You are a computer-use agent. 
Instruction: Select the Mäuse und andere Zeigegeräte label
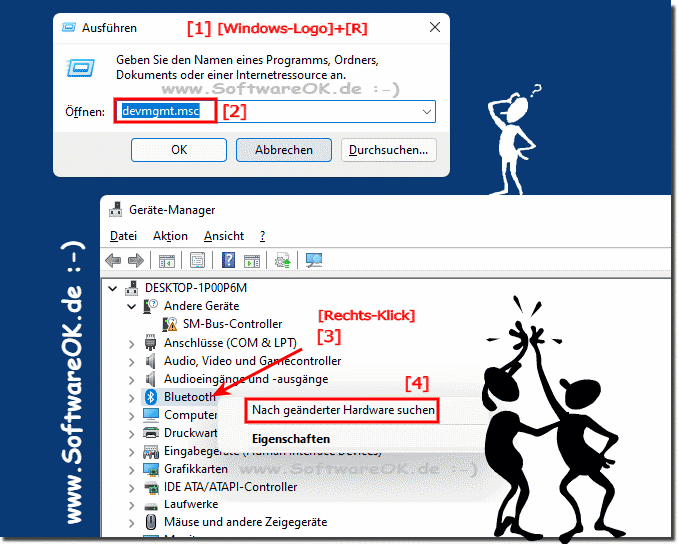(246, 522)
